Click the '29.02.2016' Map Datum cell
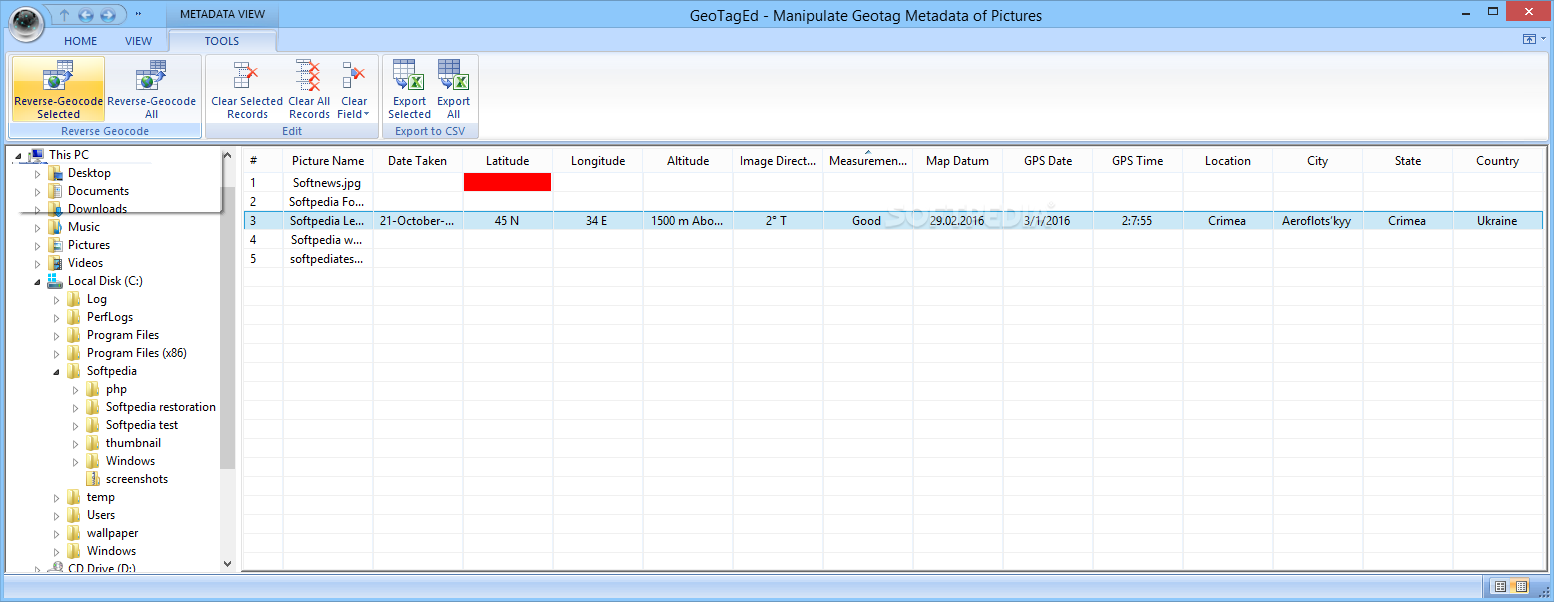The height and width of the screenshot is (602, 1554). [x=958, y=221]
